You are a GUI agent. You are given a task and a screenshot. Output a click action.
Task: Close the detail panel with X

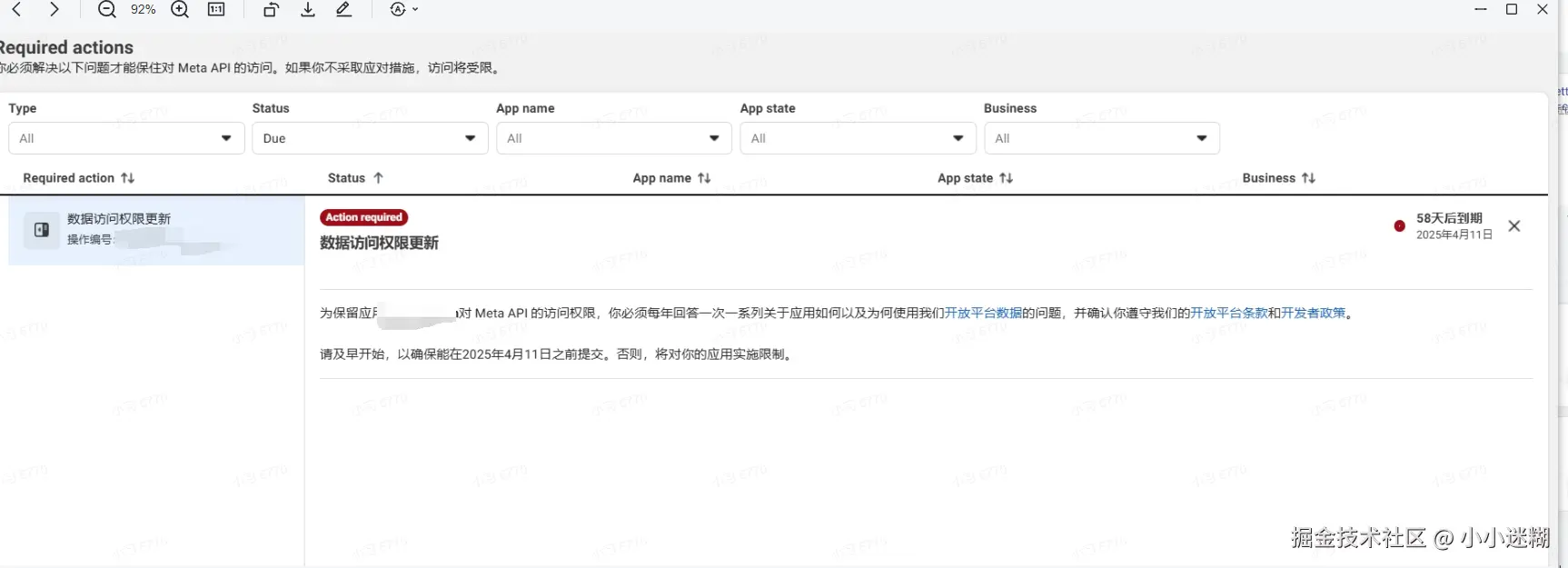coord(1513,226)
